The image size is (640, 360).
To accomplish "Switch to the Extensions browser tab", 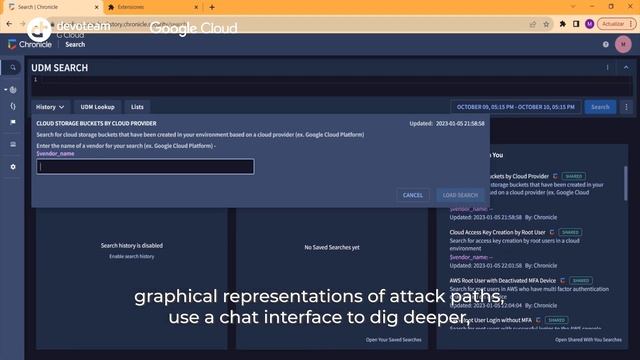I will 153,7.
